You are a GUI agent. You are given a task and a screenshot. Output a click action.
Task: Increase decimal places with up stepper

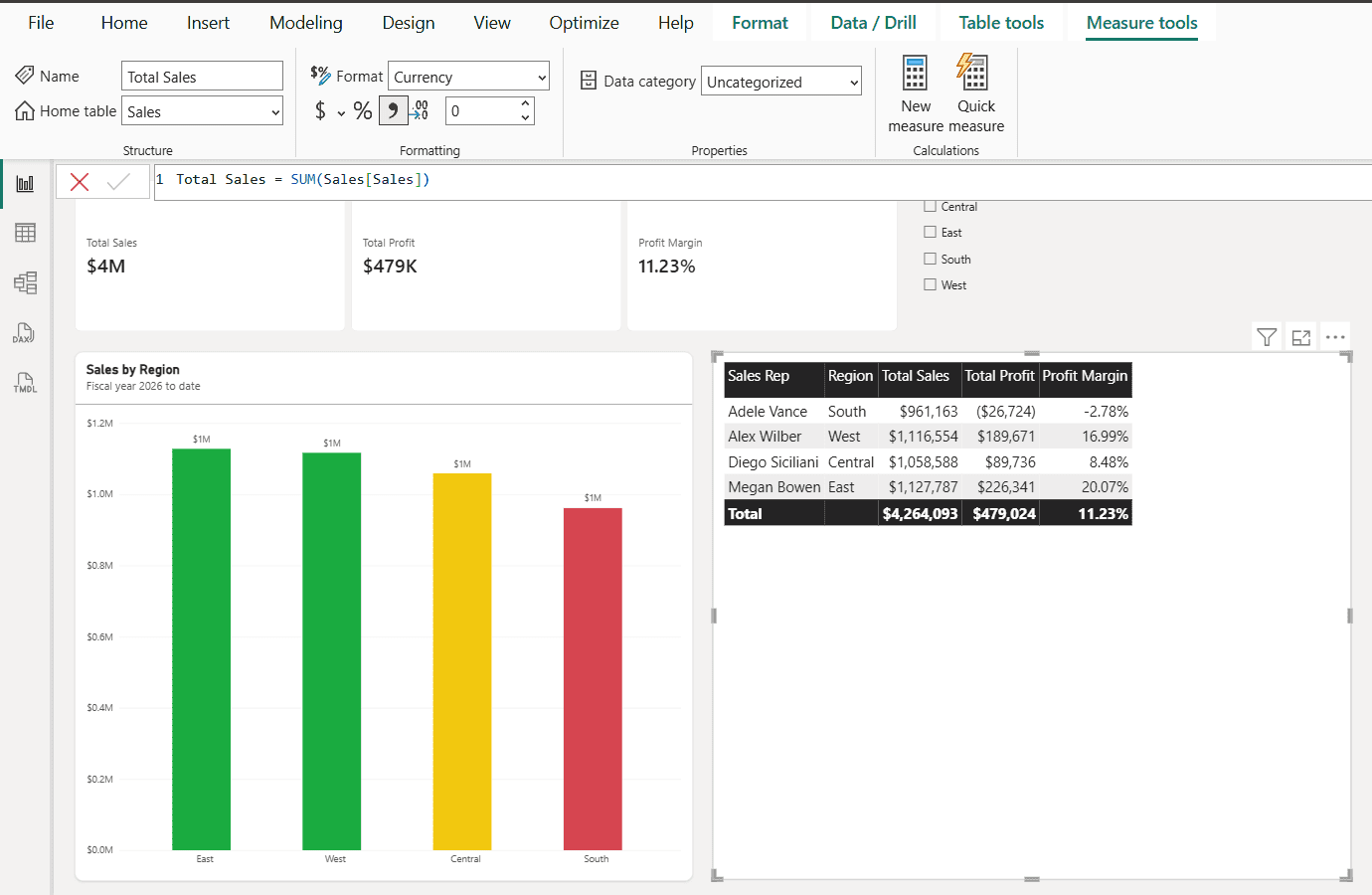[525, 103]
